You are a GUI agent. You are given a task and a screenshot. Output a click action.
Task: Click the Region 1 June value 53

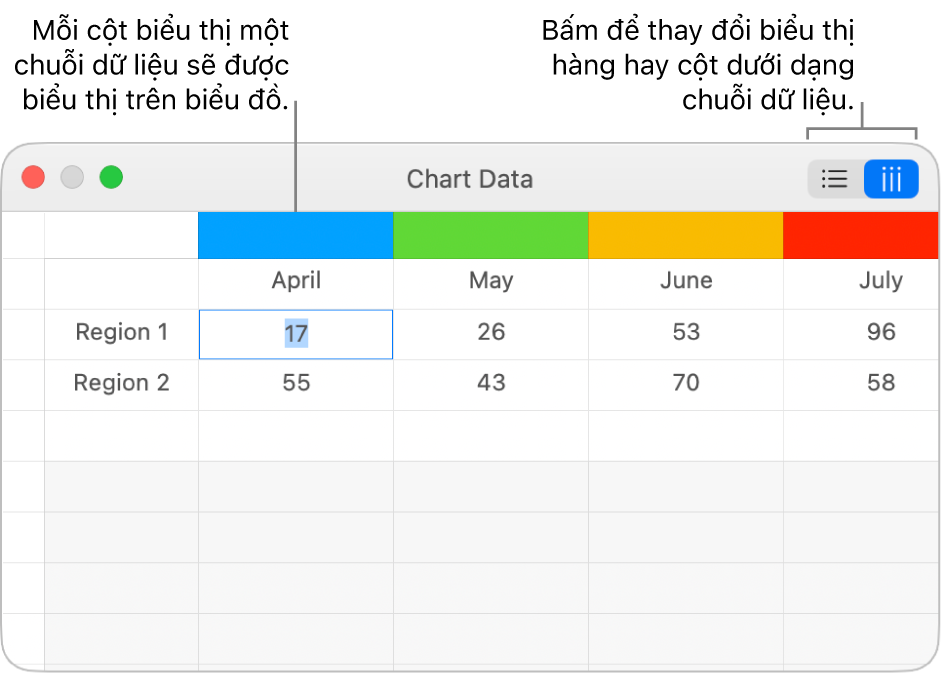(686, 332)
